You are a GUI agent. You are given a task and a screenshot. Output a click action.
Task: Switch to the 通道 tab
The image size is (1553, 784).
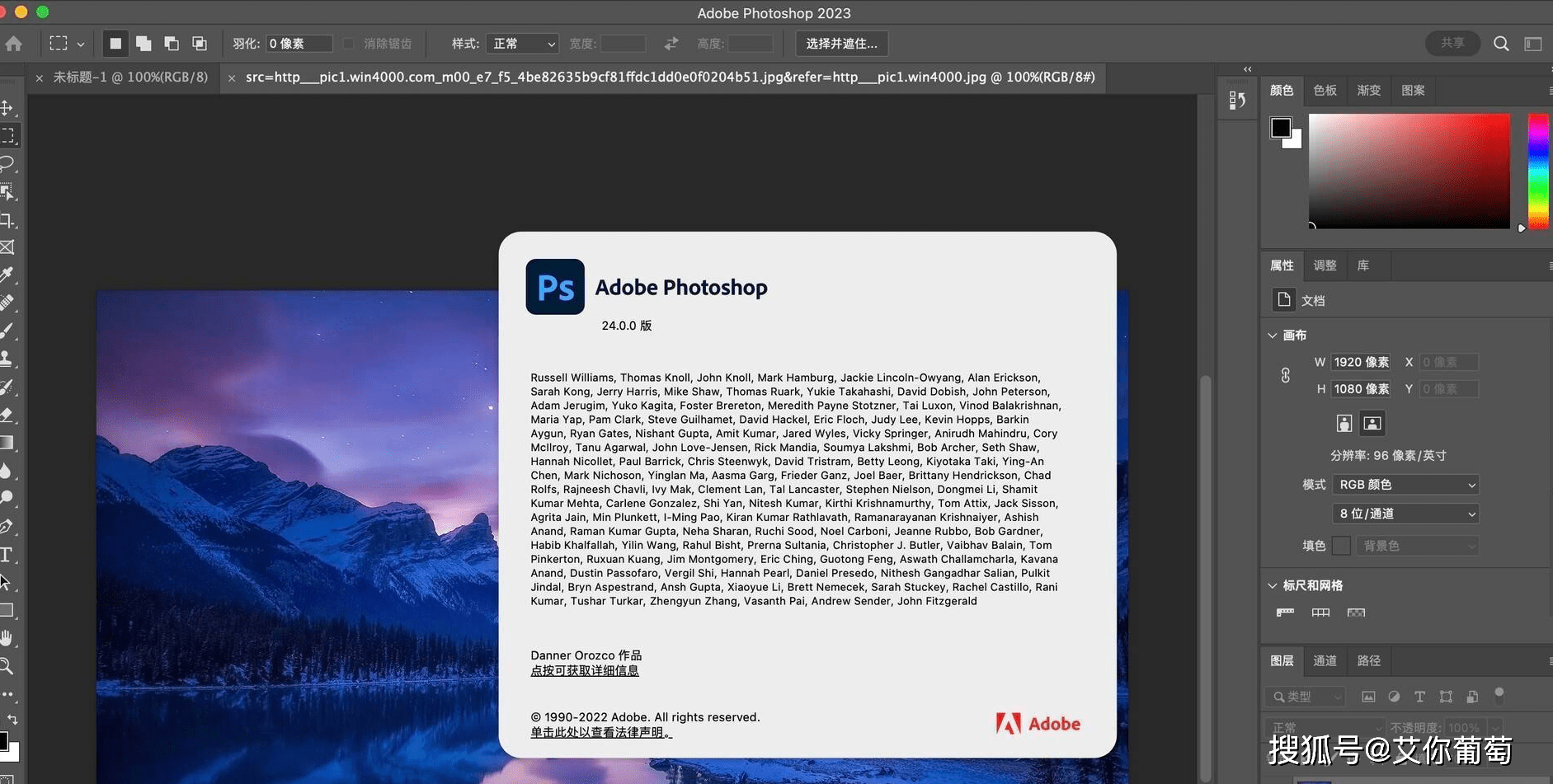1325,660
